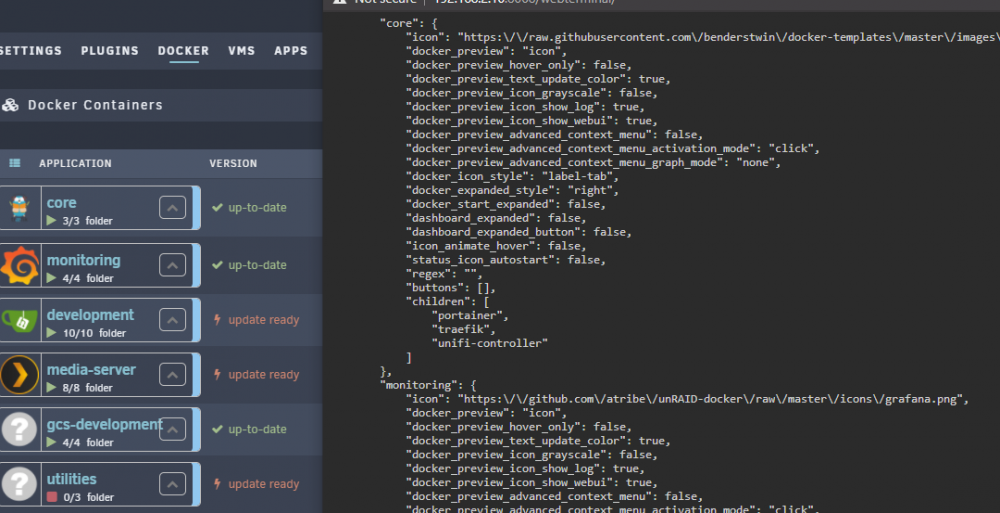Click the core folder penguin icon
Image resolution: width=1000 pixels, height=513 pixels.
[x=19, y=208]
